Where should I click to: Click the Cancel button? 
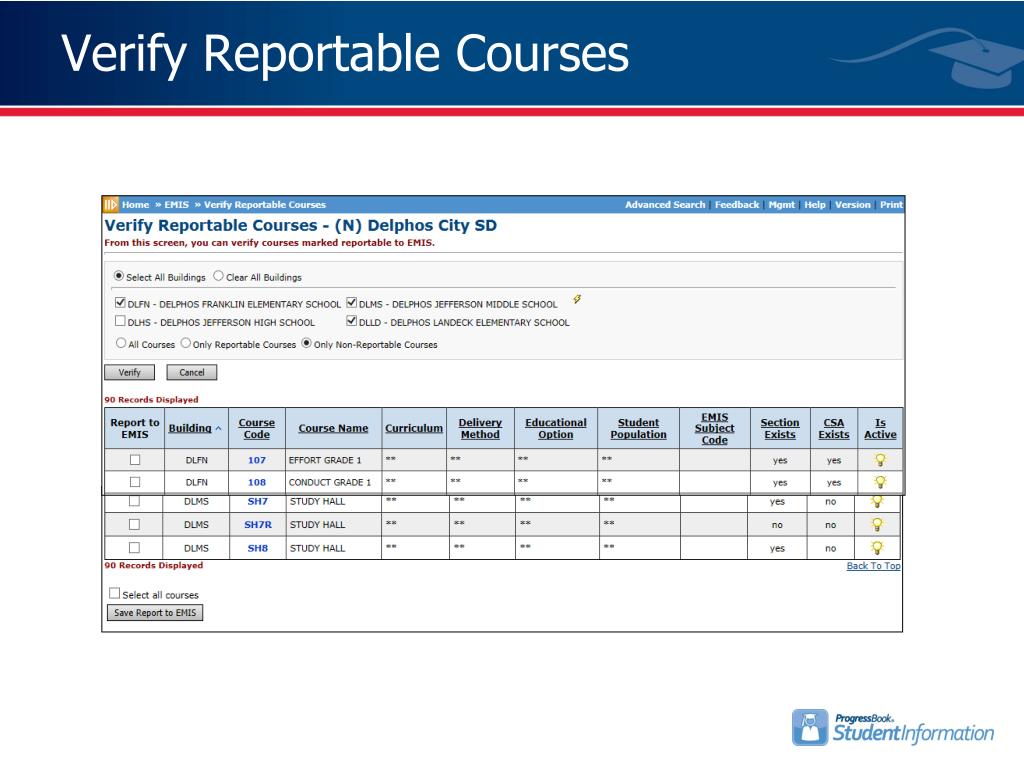click(191, 372)
